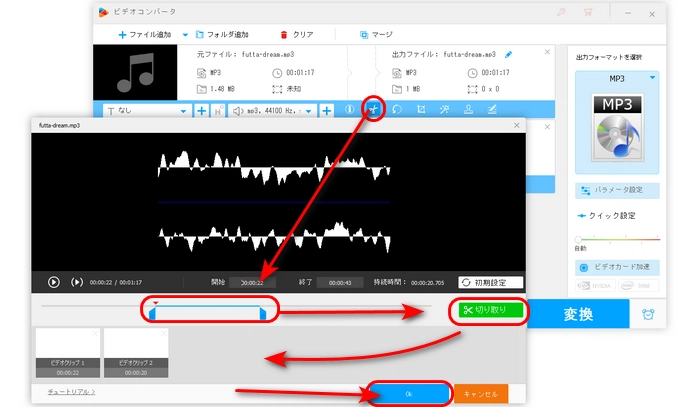700x407 pixels.
Task: Click the green 切り取り cut button
Action: point(491,310)
